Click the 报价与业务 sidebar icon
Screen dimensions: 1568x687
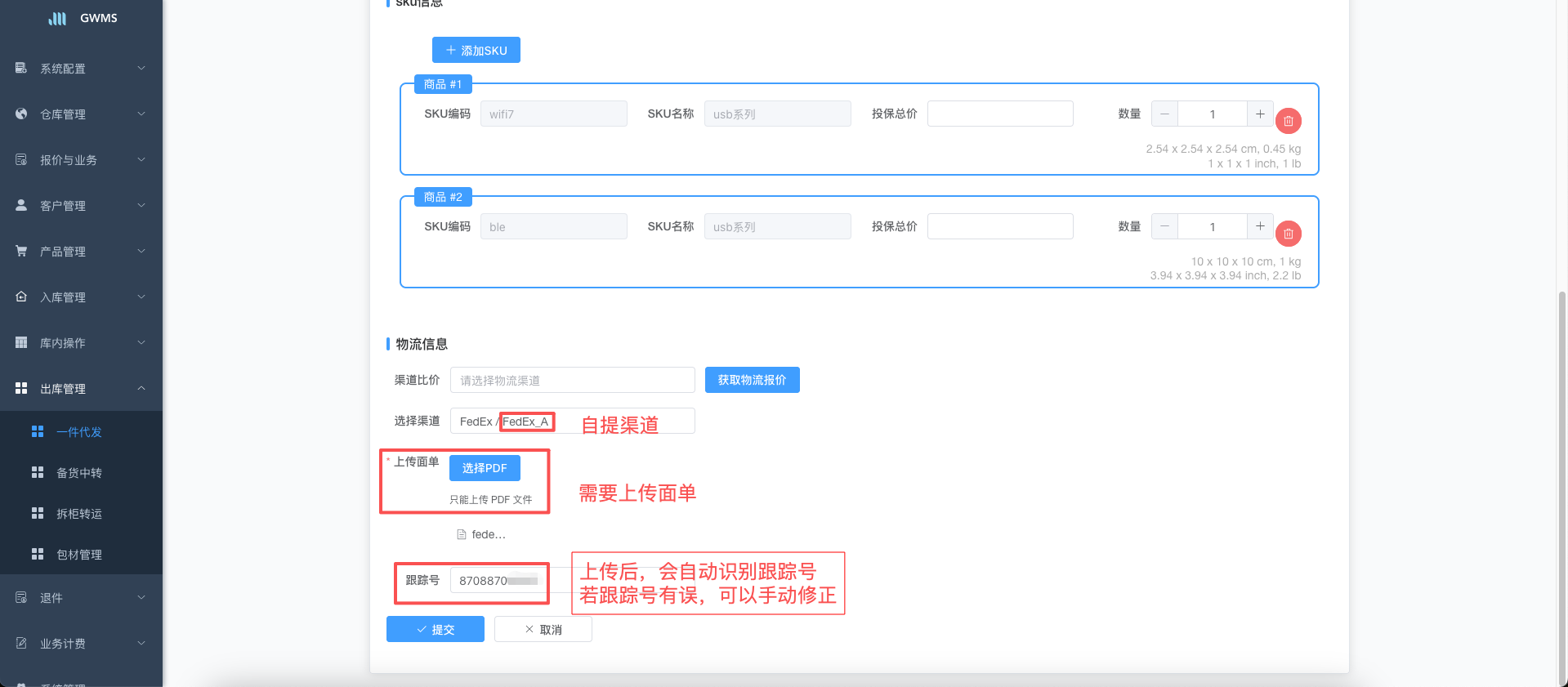coord(21,159)
